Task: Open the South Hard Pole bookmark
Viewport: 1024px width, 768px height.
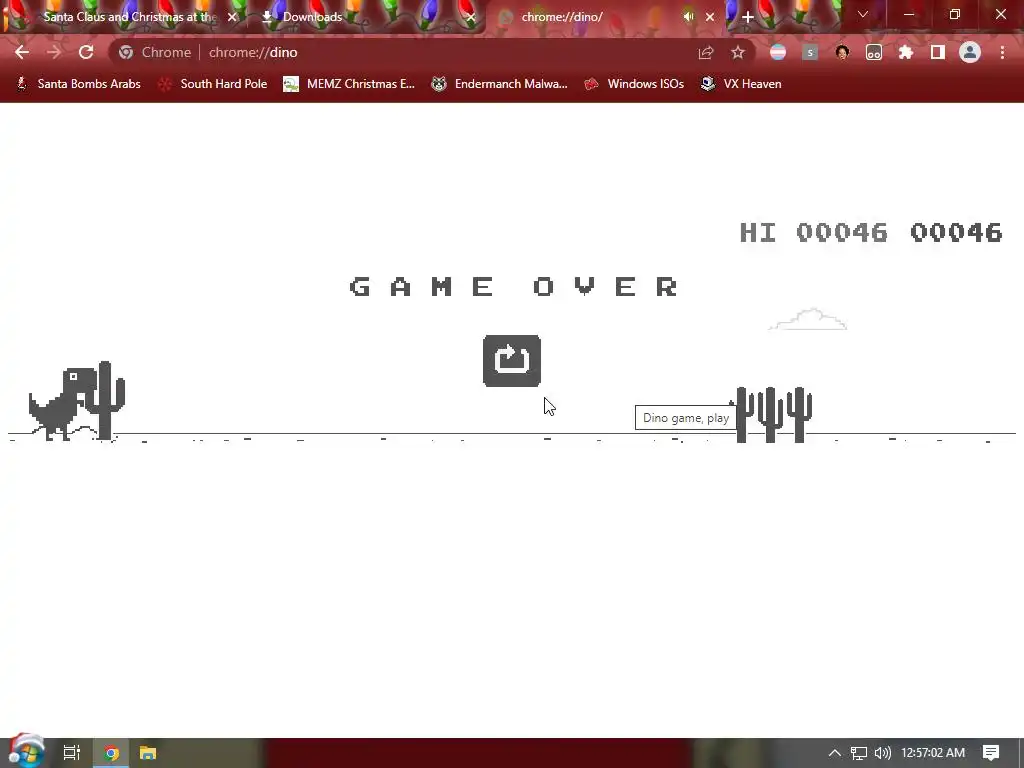Action: pos(213,84)
